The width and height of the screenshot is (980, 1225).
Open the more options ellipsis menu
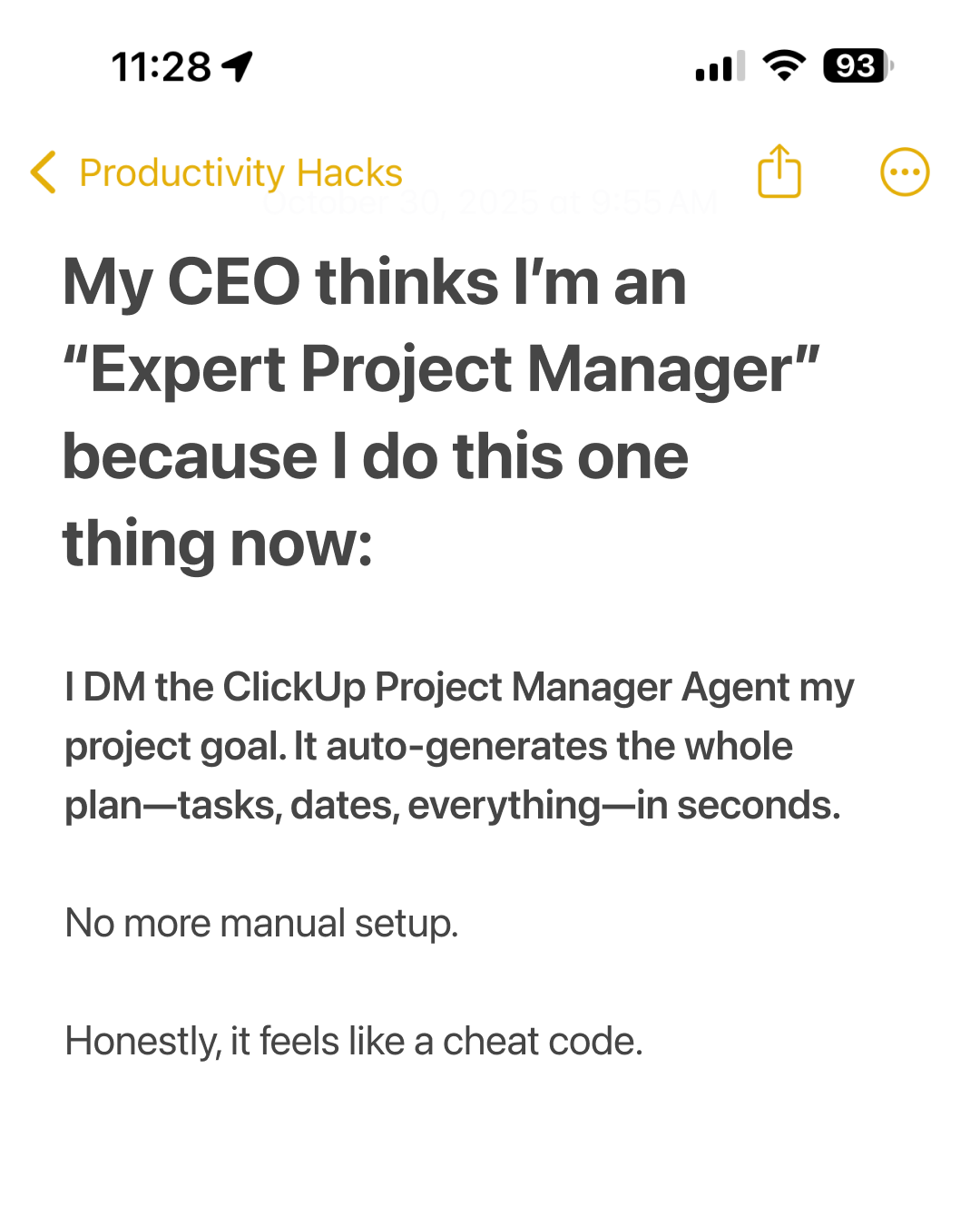pos(905,171)
